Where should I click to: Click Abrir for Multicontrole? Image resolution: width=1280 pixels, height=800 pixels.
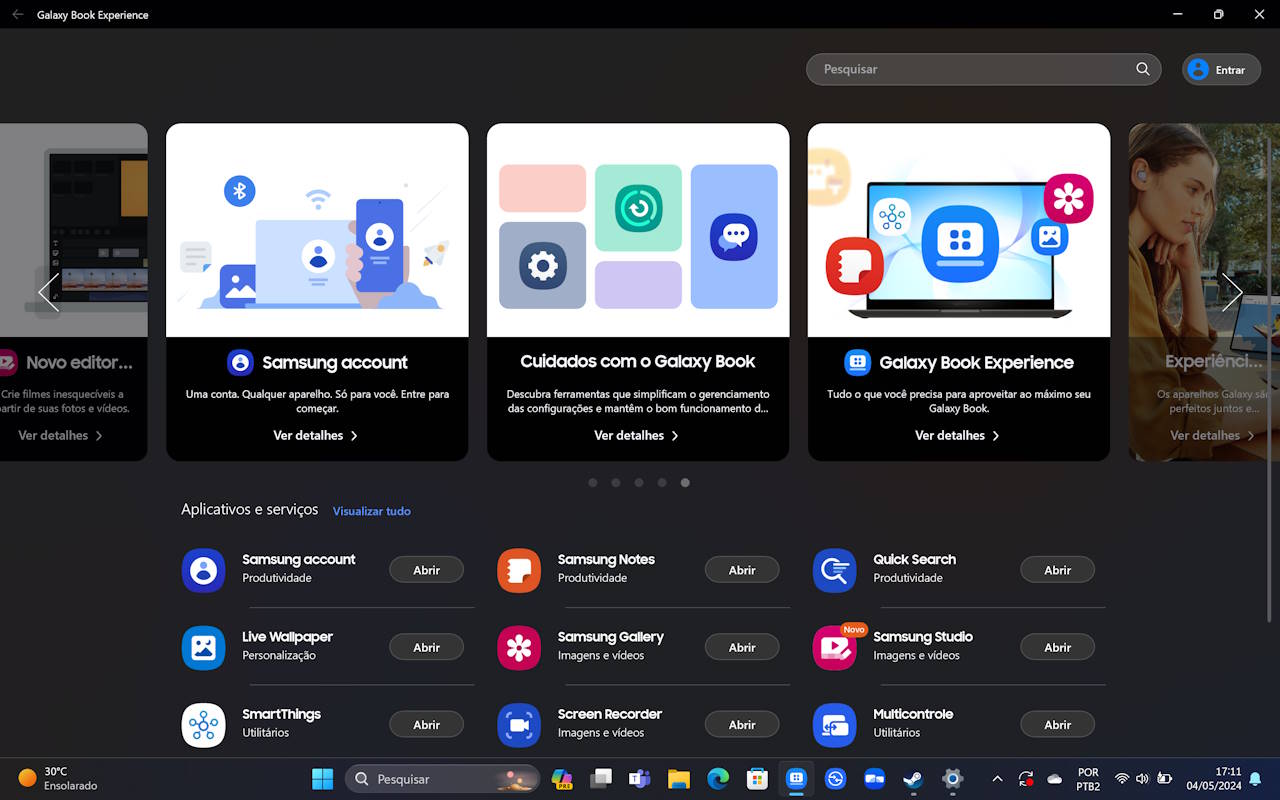pos(1058,725)
